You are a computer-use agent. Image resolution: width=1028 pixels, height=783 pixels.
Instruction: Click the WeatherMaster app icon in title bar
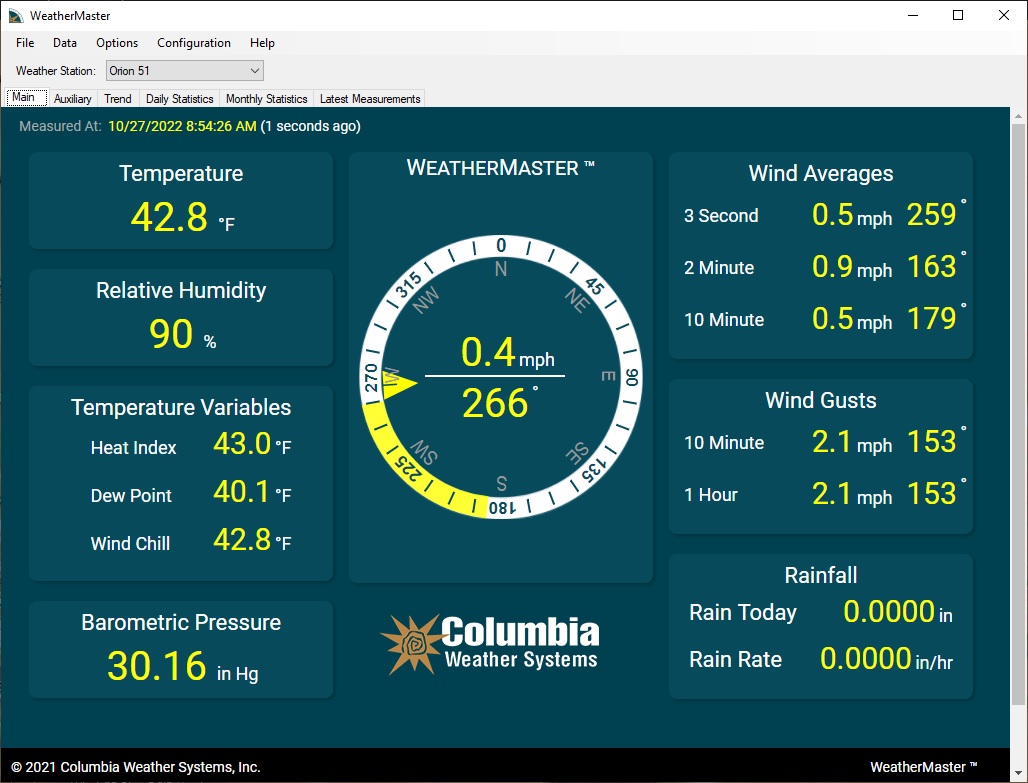[16, 15]
